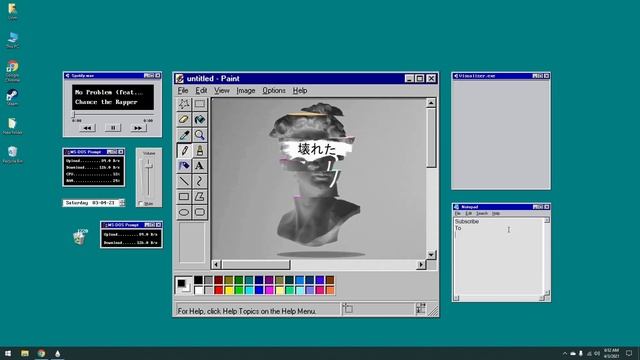Viewport: 640px width, 360px height.
Task: Select the Polygon shape tool
Action: [200, 197]
